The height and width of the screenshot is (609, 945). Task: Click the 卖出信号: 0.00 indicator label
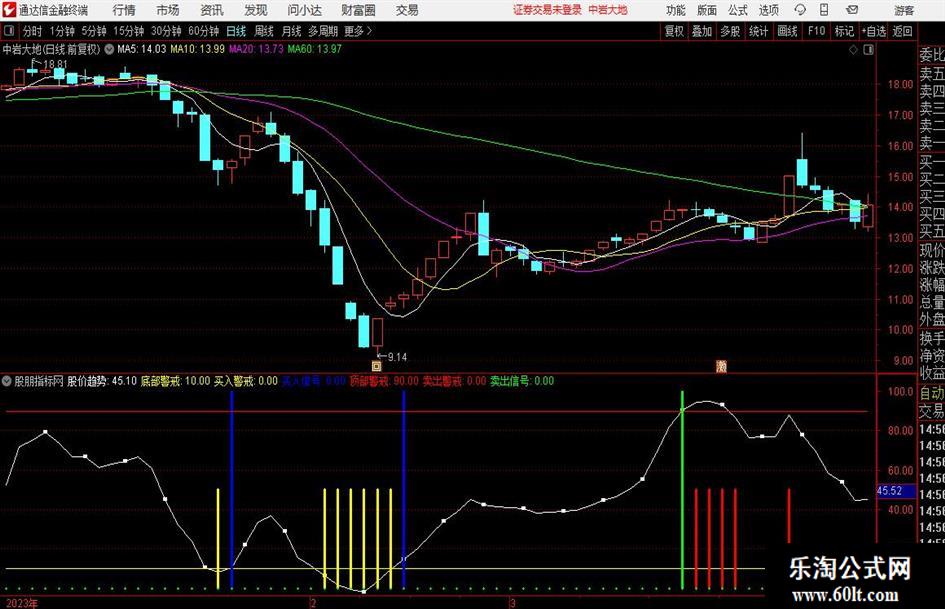(x=522, y=381)
